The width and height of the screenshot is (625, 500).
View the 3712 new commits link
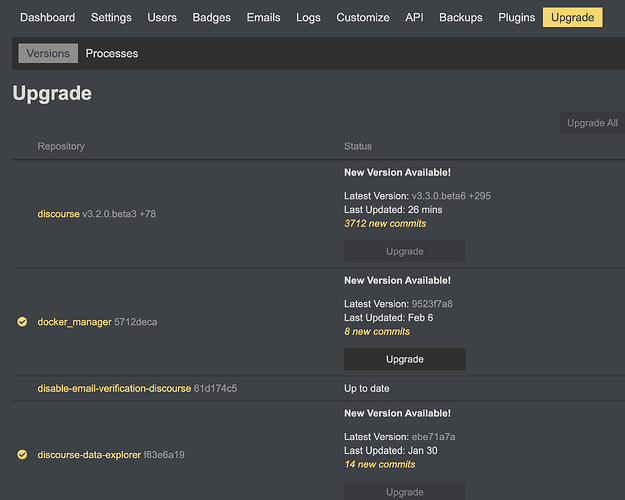[385, 223]
